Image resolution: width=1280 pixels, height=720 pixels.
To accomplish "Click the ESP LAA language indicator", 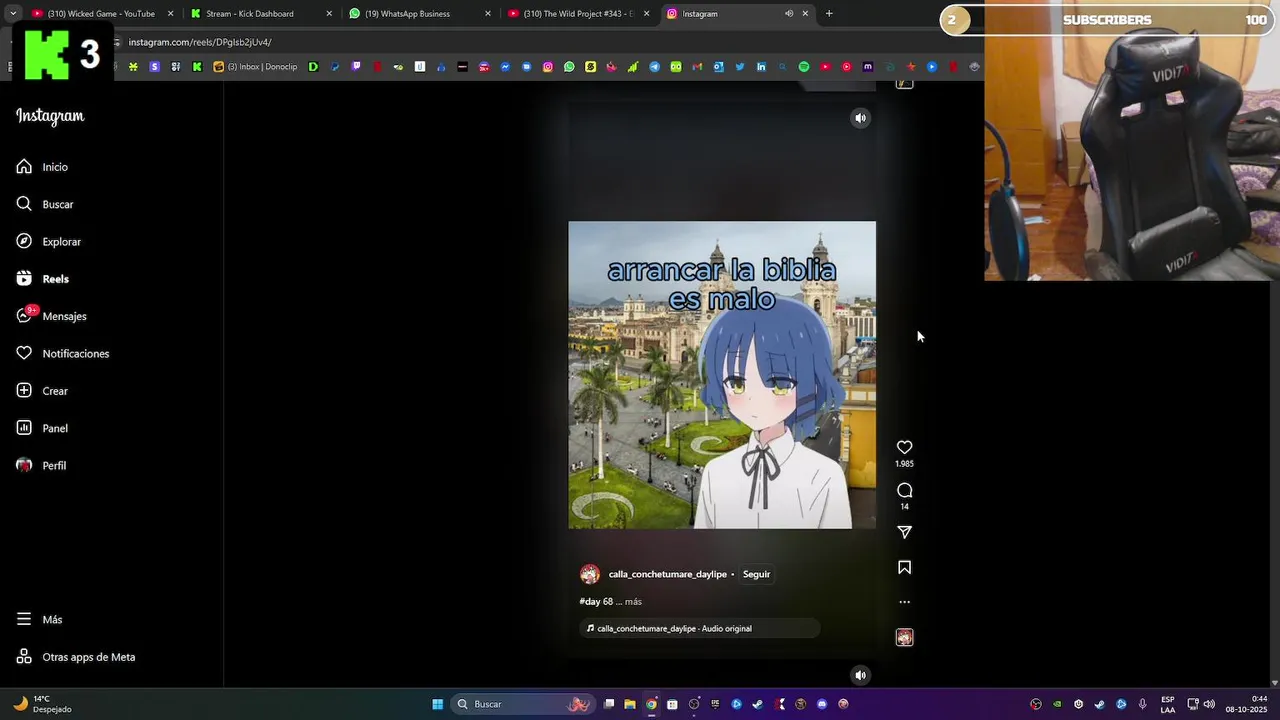I will [1168, 704].
